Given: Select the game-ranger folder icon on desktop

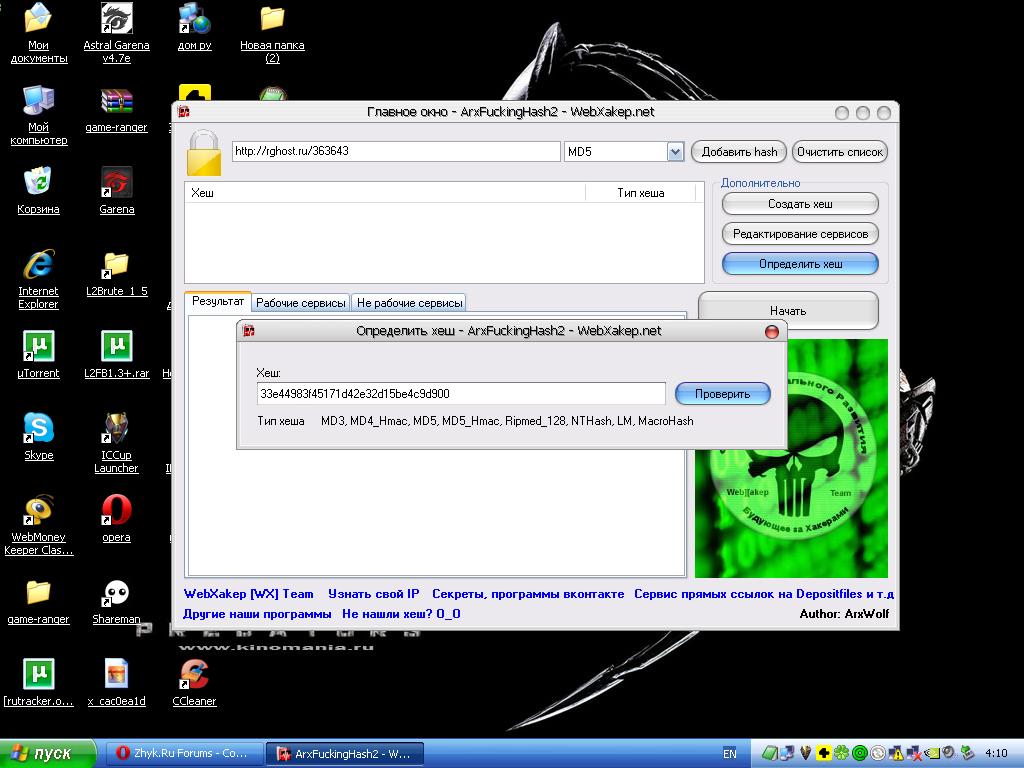Looking at the screenshot, I should 39,601.
